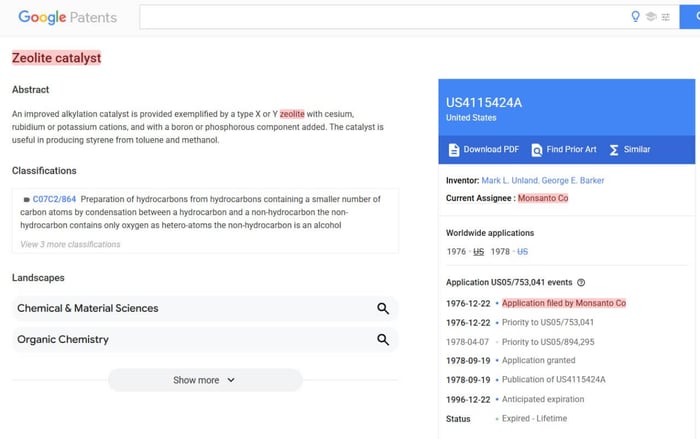
Task: Search Chemical & Material Sciences landscape icon
Action: (x=383, y=309)
